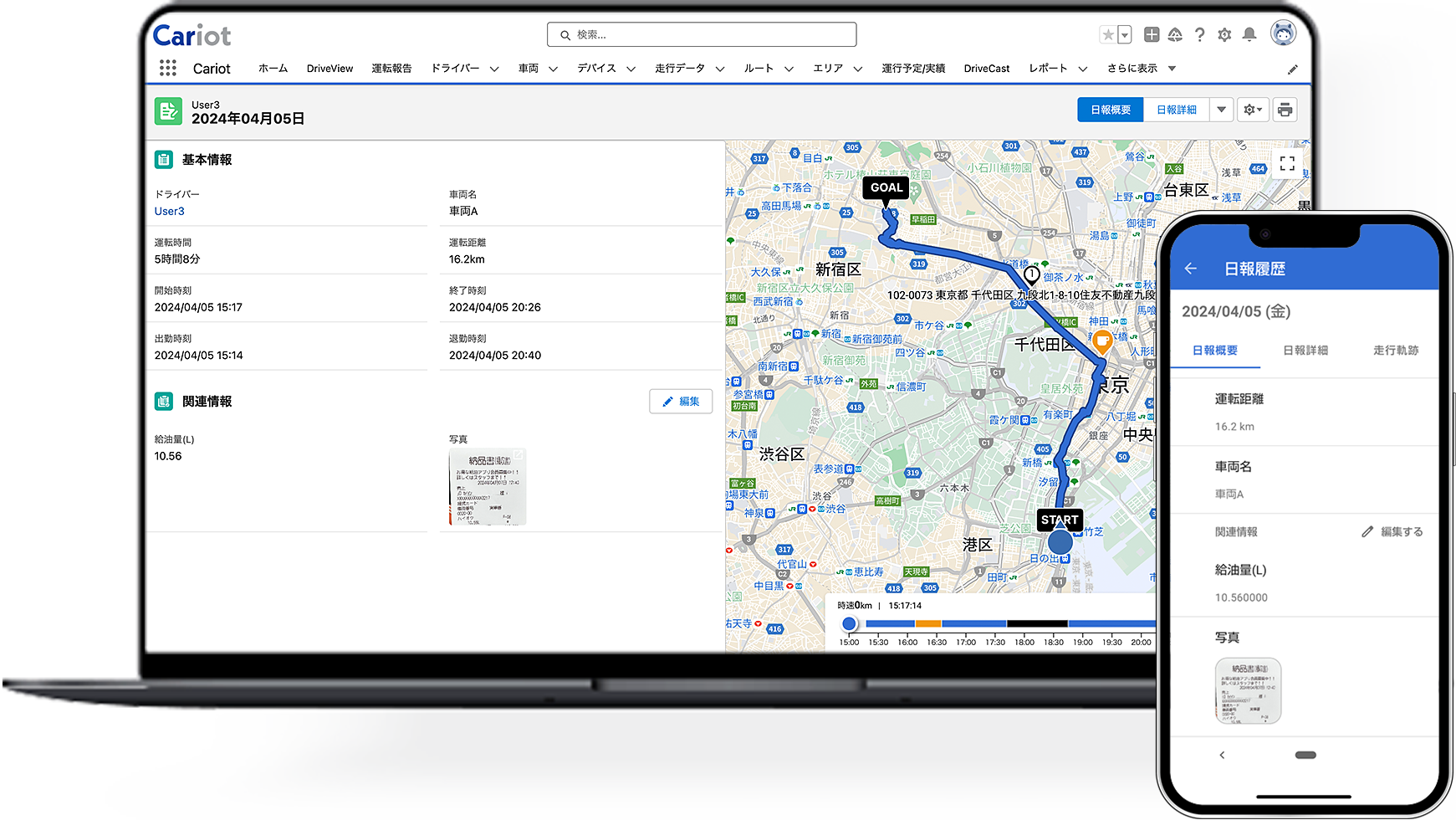Click the blue current position dot
This screenshot has height=820, width=1456.
[1060, 542]
